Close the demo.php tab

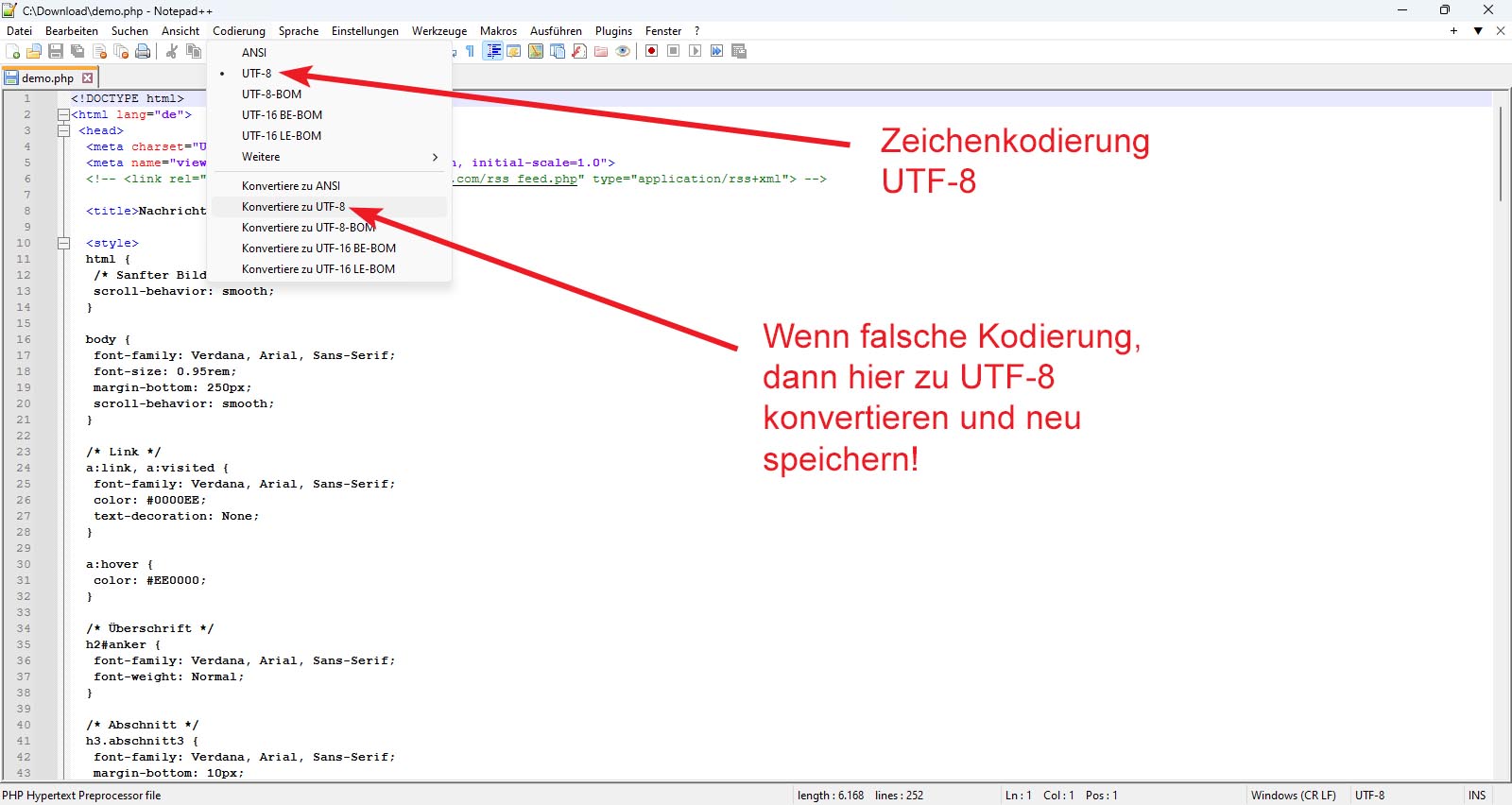[x=88, y=78]
